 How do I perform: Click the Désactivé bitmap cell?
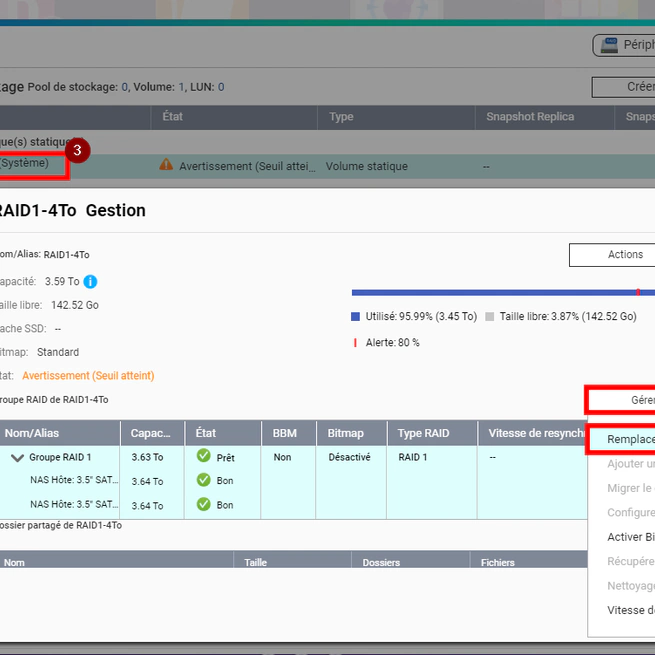click(x=349, y=457)
